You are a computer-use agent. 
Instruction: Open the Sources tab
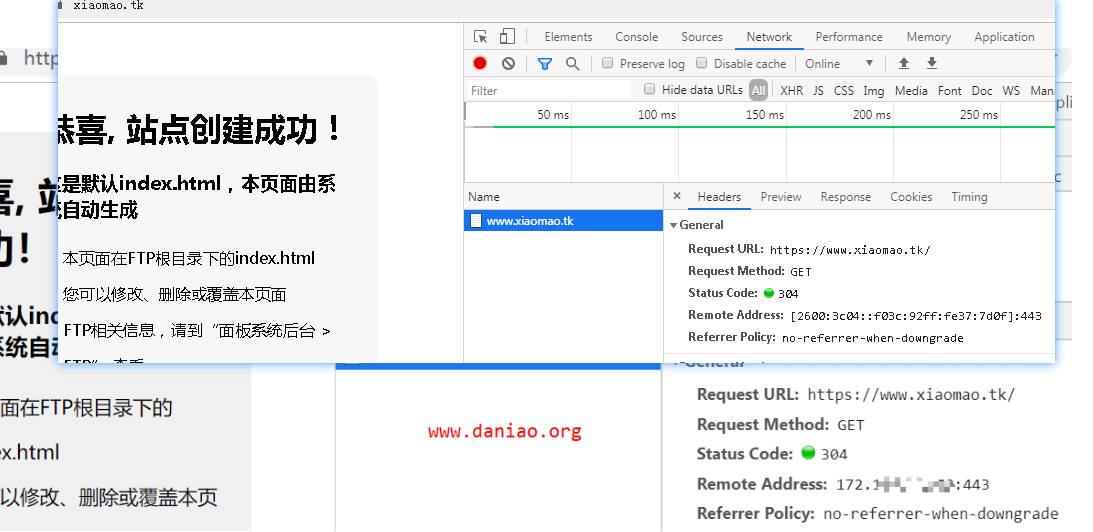point(702,37)
